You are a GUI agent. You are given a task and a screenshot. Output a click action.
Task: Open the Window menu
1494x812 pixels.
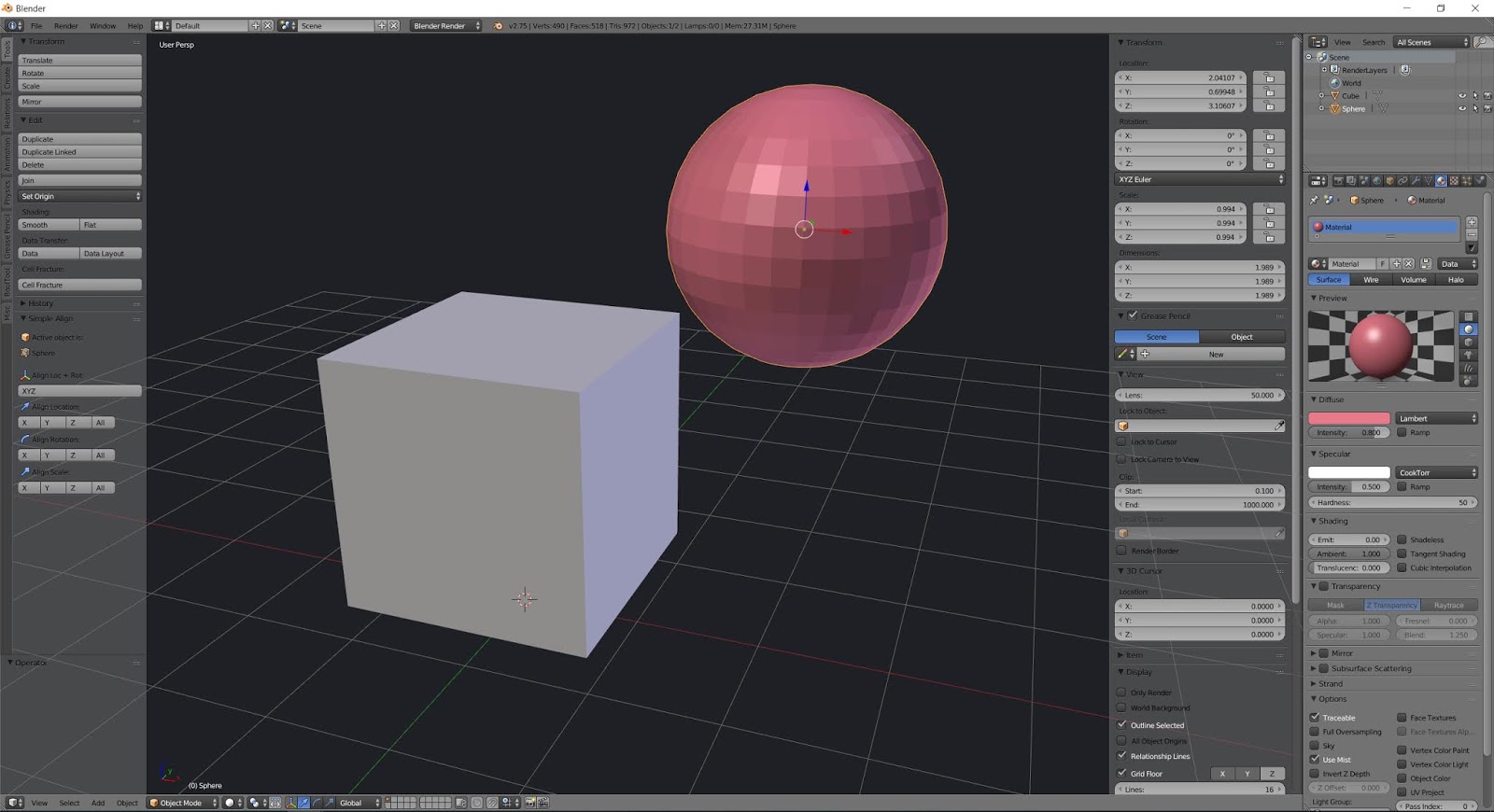click(103, 25)
